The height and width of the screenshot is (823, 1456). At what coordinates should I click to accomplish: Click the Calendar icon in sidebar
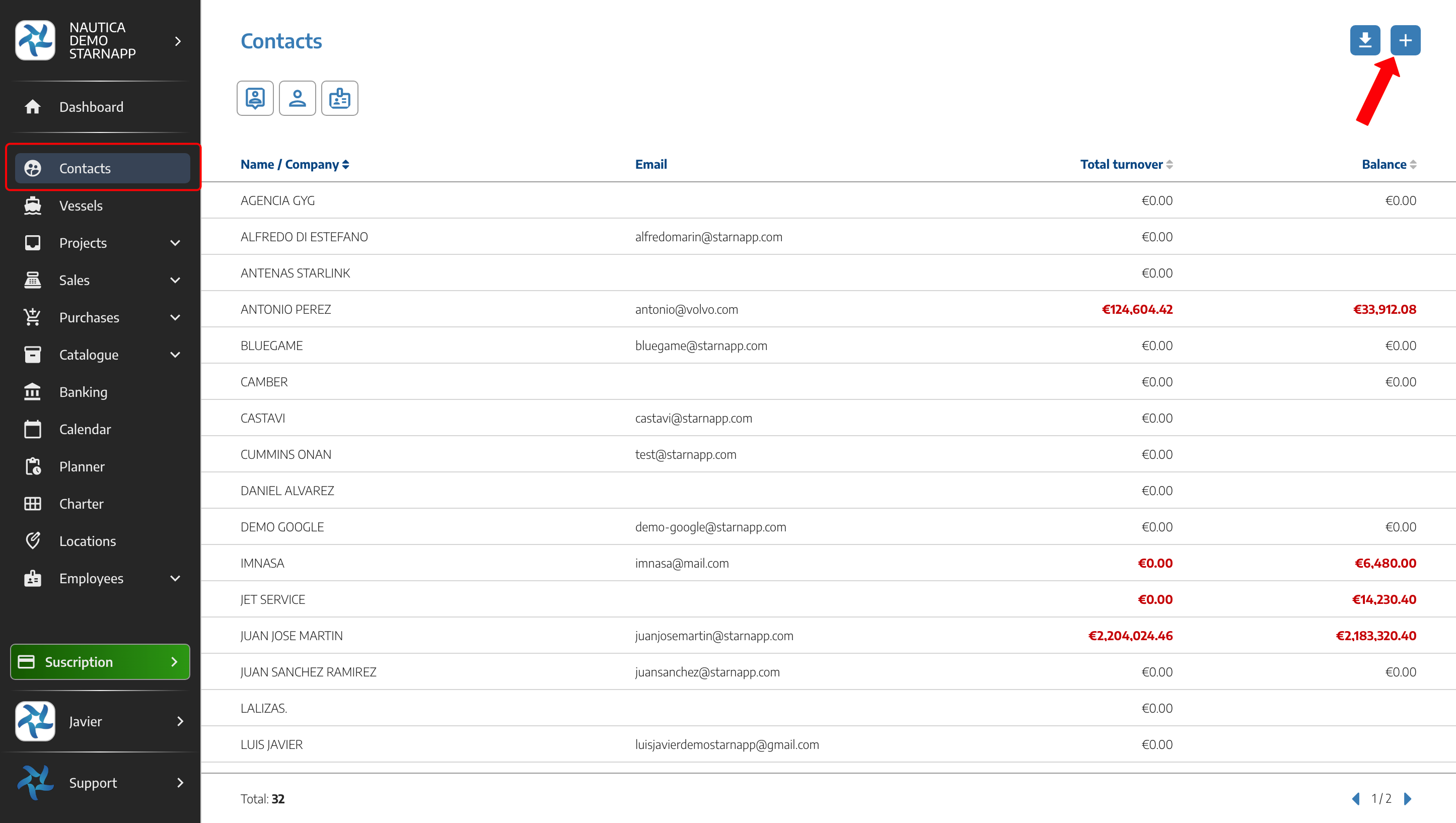tap(33, 429)
